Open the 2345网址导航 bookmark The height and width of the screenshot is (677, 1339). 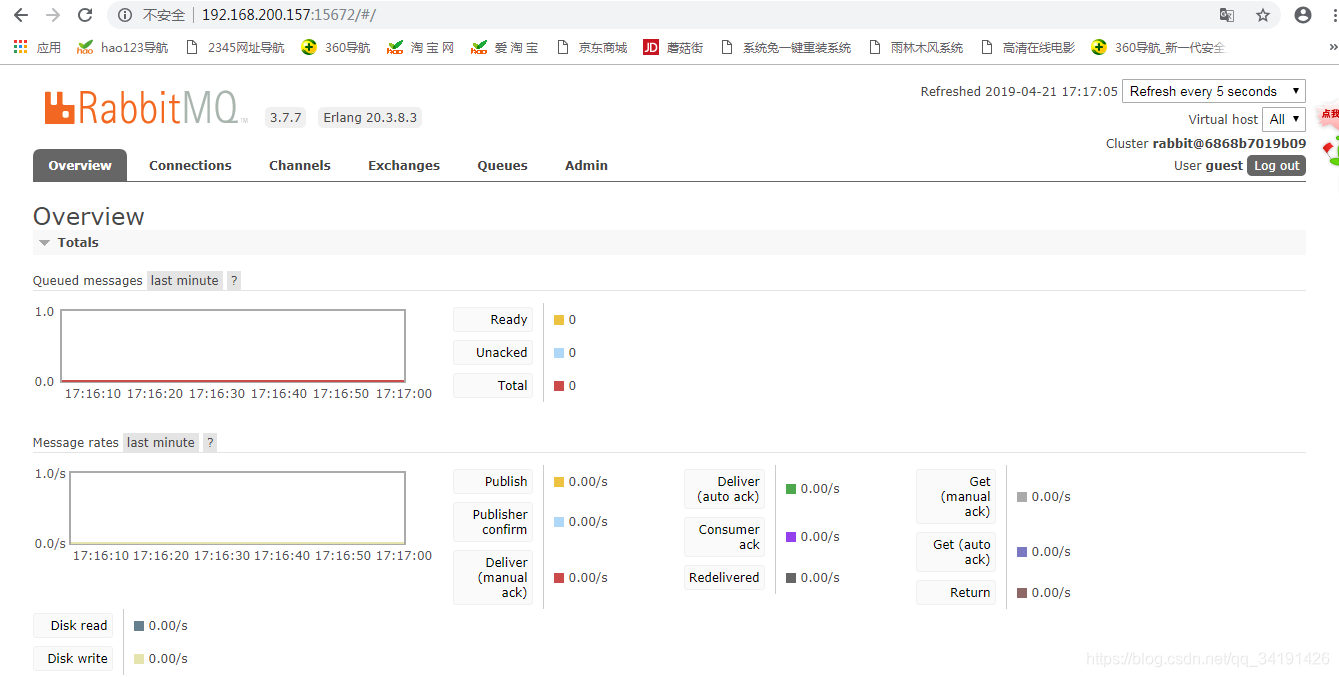click(235, 47)
